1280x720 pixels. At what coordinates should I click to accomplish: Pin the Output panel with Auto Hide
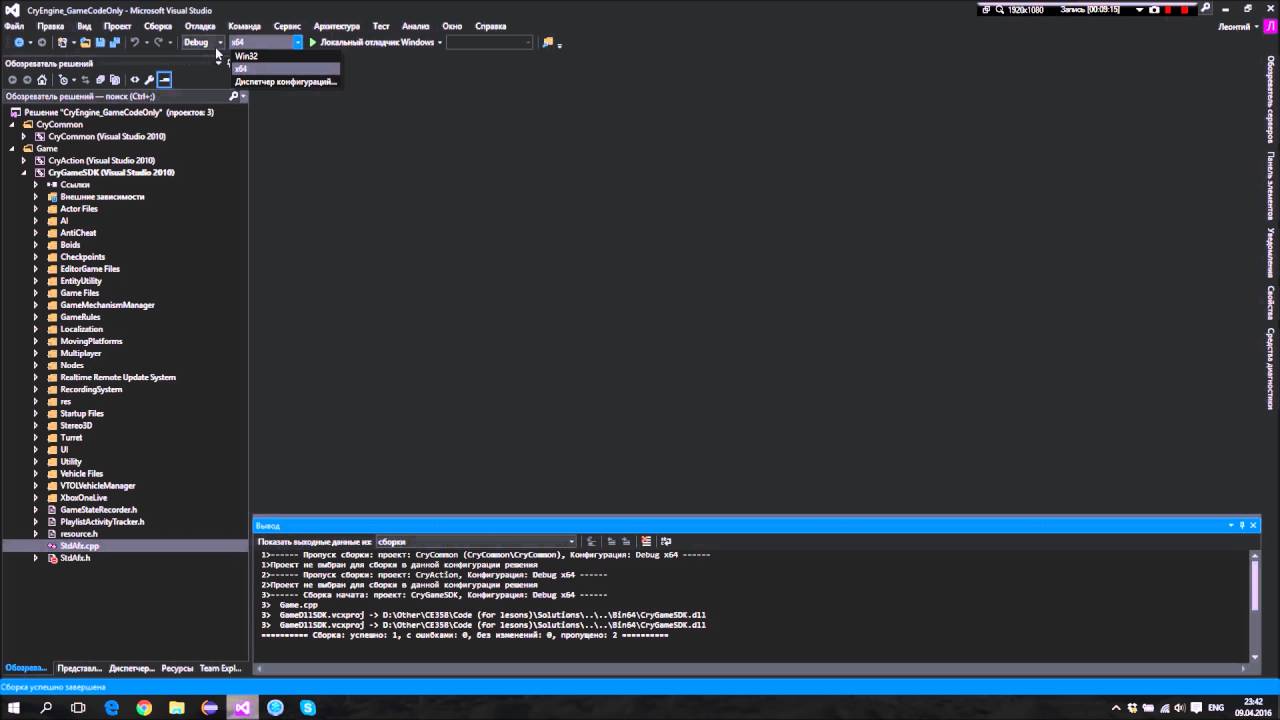1242,525
